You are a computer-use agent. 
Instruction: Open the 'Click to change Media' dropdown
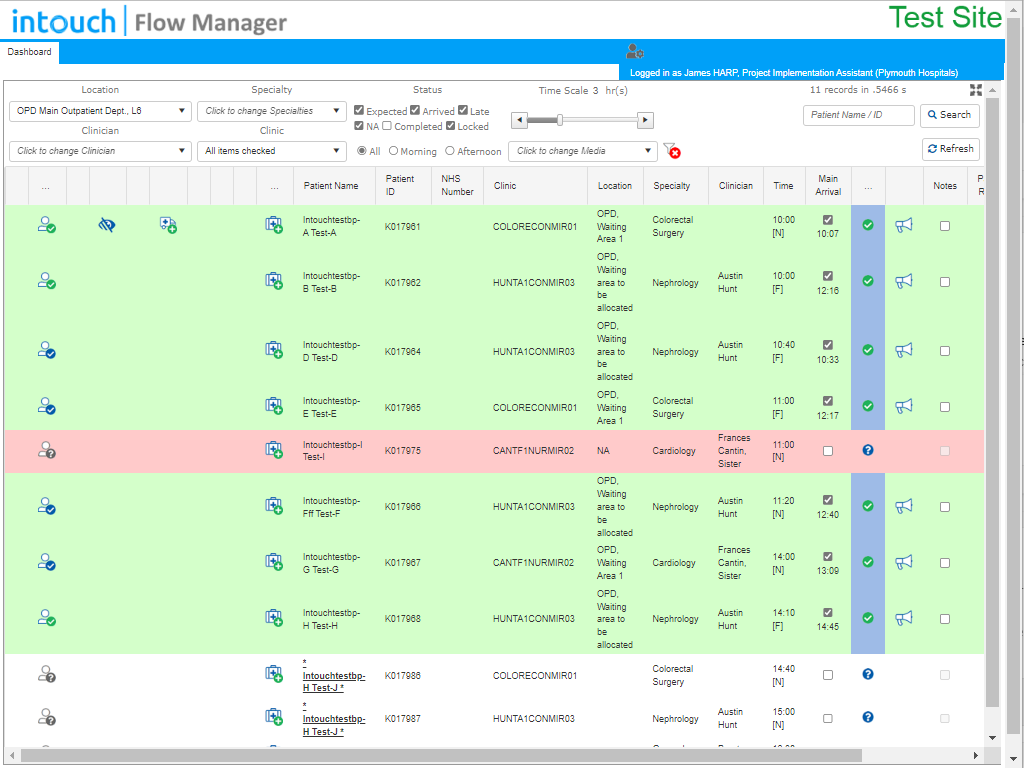[x=583, y=151]
